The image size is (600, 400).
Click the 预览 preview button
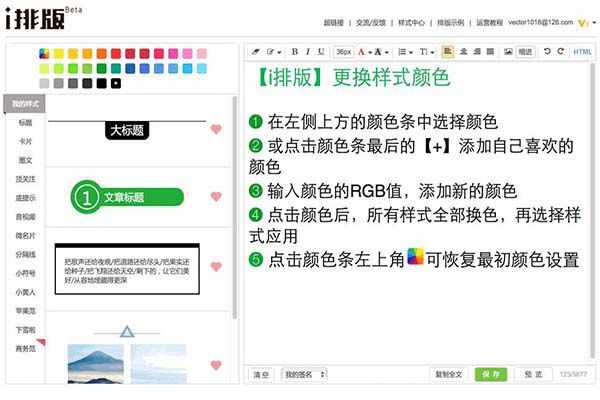click(x=533, y=374)
